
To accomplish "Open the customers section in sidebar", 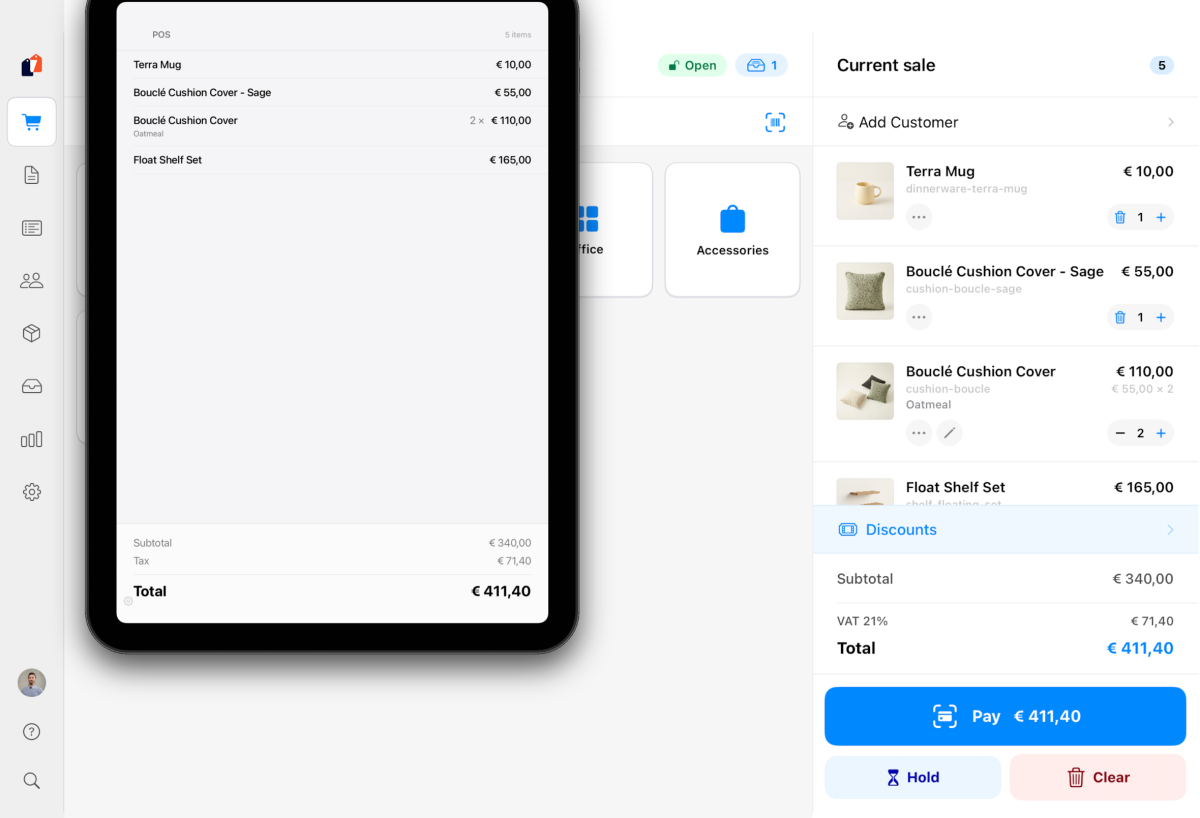I will tap(32, 281).
